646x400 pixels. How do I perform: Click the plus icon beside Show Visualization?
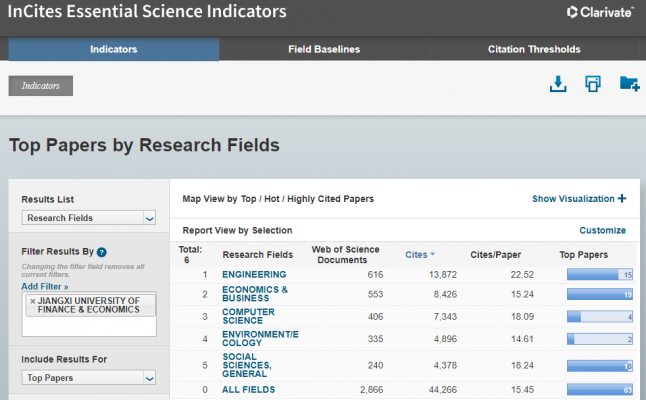coord(622,199)
